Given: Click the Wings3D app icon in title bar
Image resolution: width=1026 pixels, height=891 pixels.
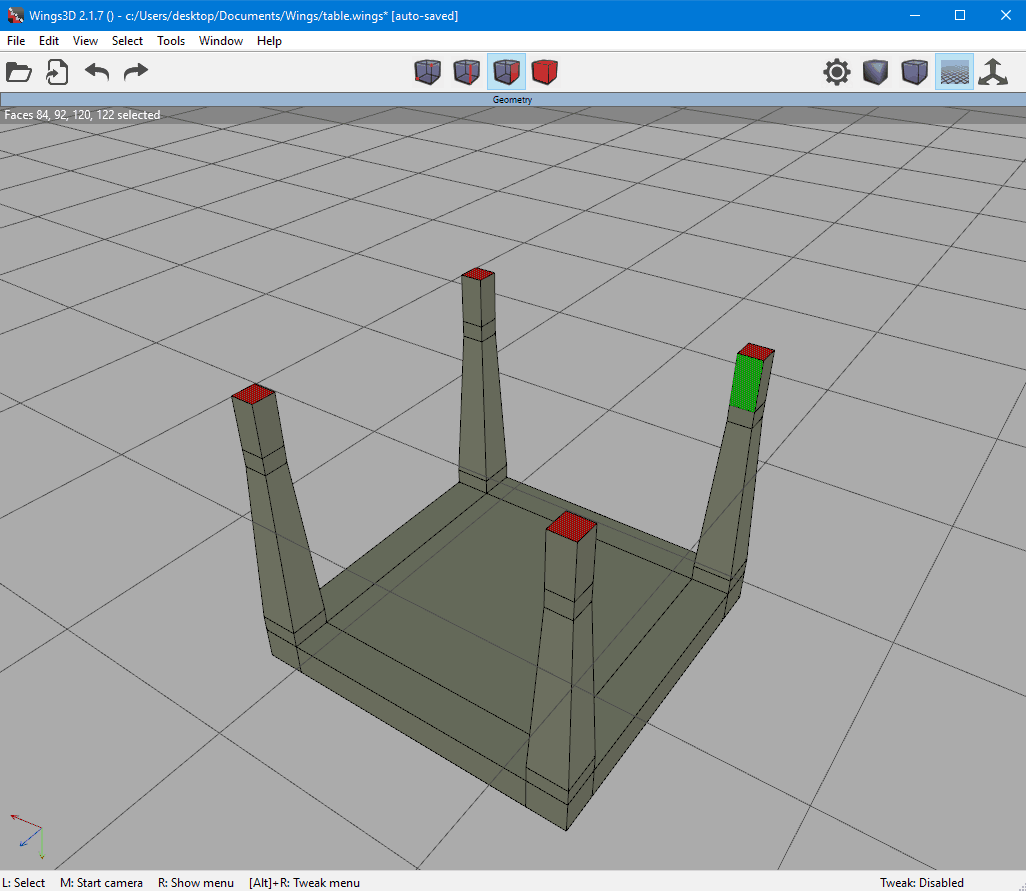Looking at the screenshot, I should pyautogui.click(x=15, y=15).
